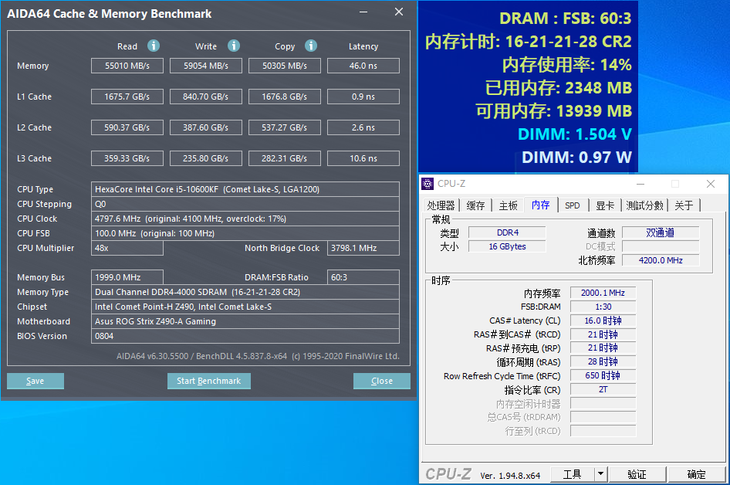Click BIOS Version field 0804

pyautogui.click(x=245, y=336)
